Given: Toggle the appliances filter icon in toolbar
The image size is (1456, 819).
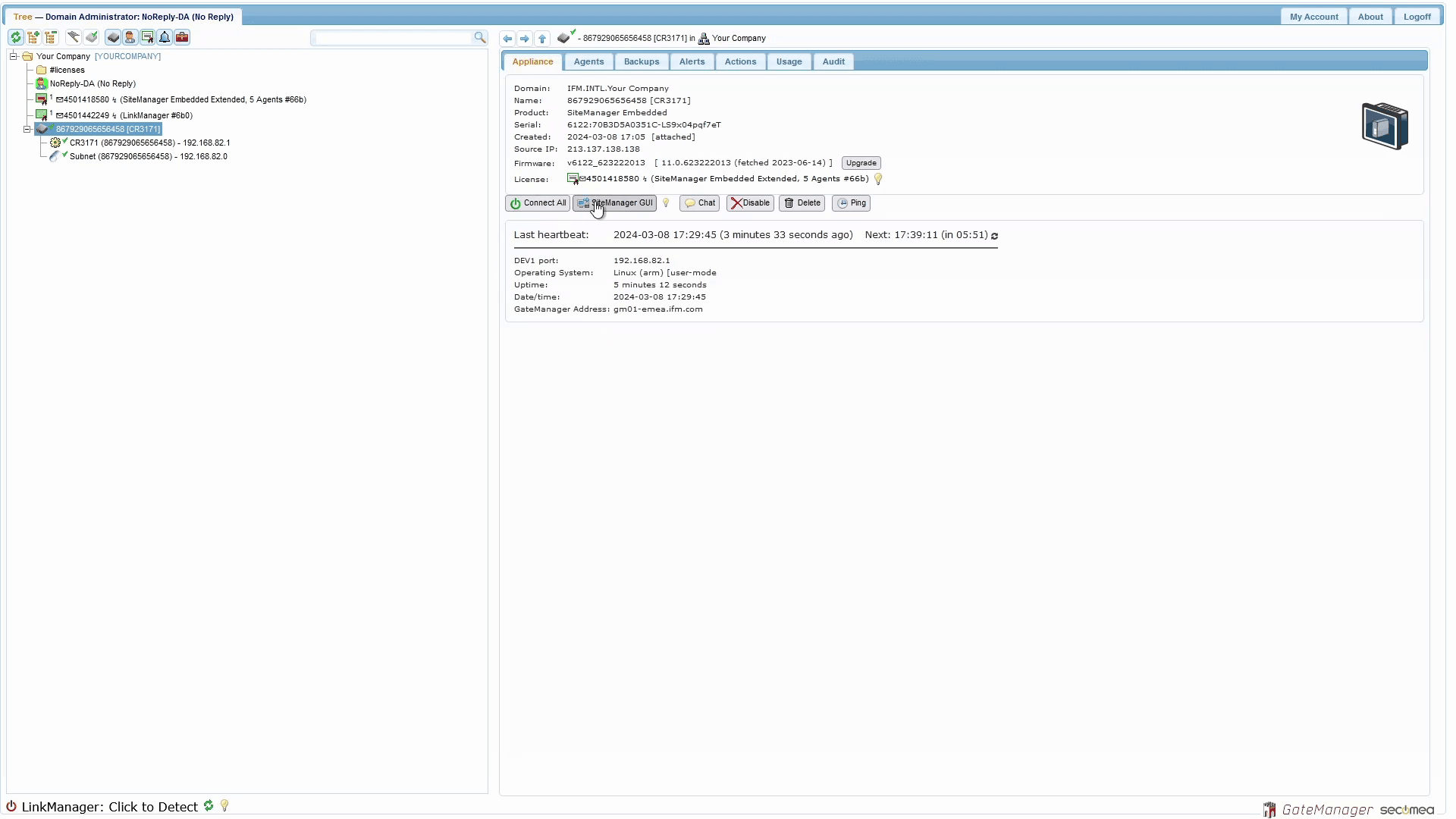Looking at the screenshot, I should tap(113, 37).
